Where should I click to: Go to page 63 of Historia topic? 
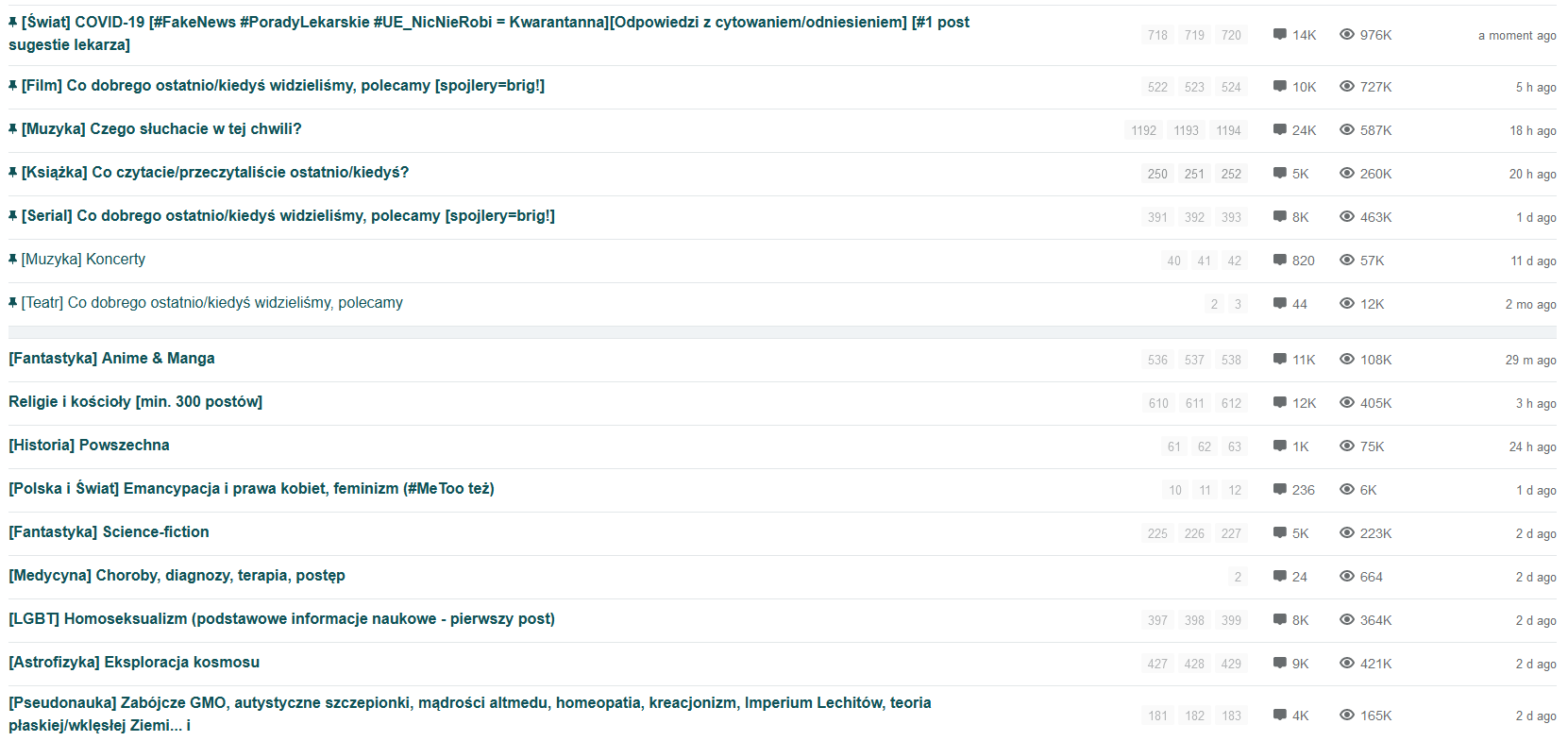[1234, 446]
